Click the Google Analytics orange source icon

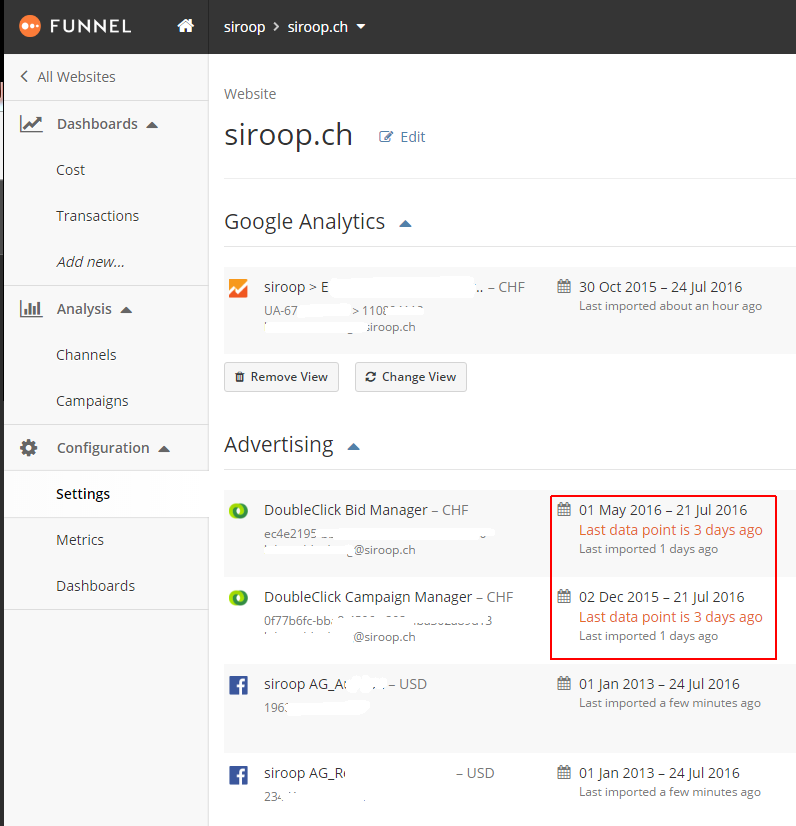click(238, 288)
